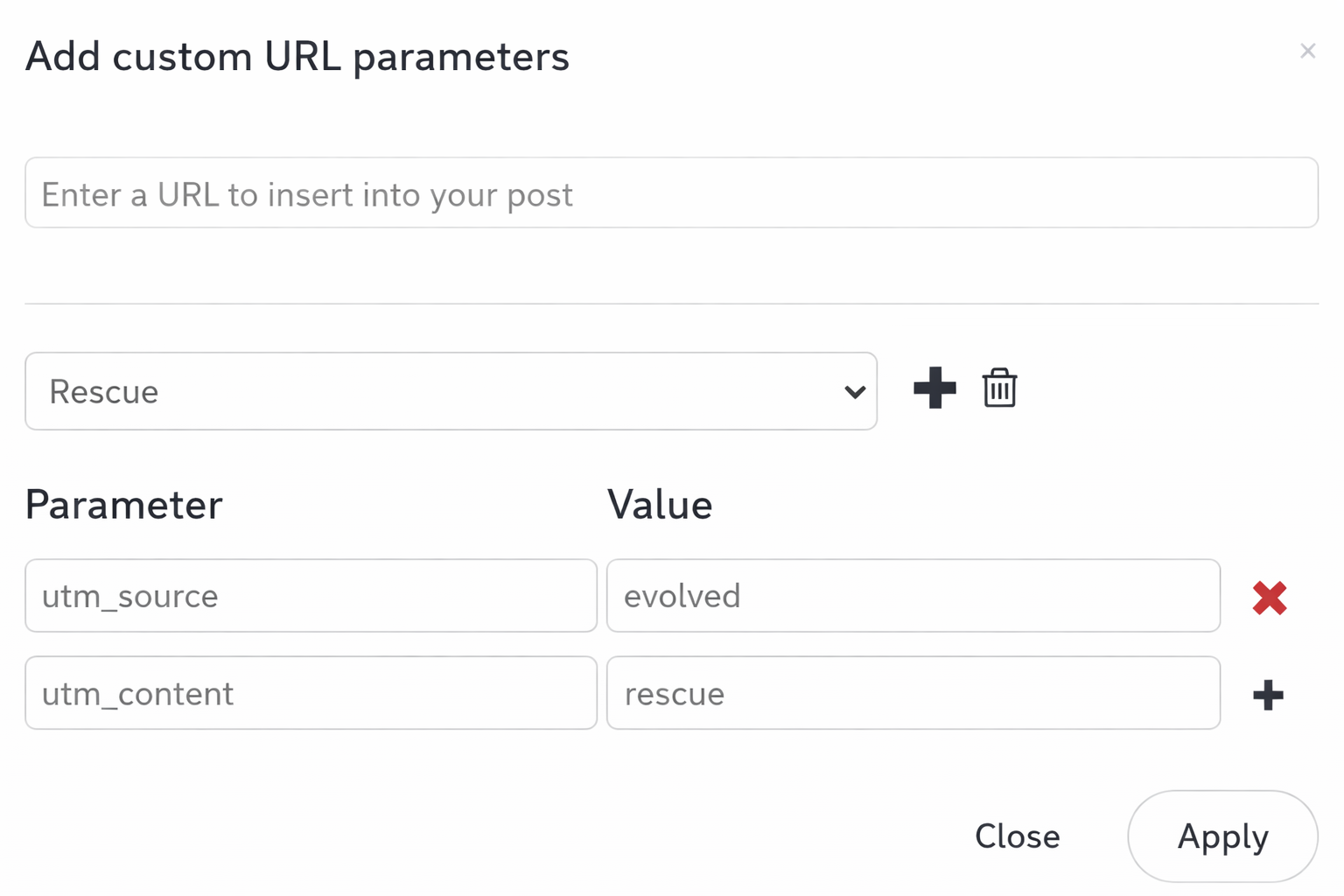Click the word 'Rescue' in the preset selector
1344x896 pixels.
(x=104, y=392)
